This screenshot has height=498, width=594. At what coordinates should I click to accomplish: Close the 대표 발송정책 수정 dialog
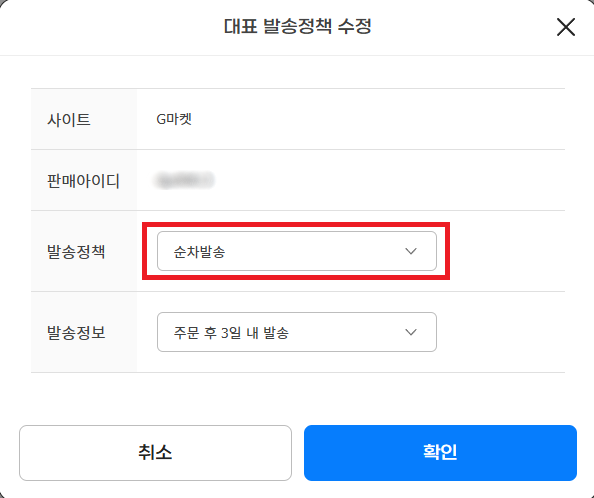point(566,27)
